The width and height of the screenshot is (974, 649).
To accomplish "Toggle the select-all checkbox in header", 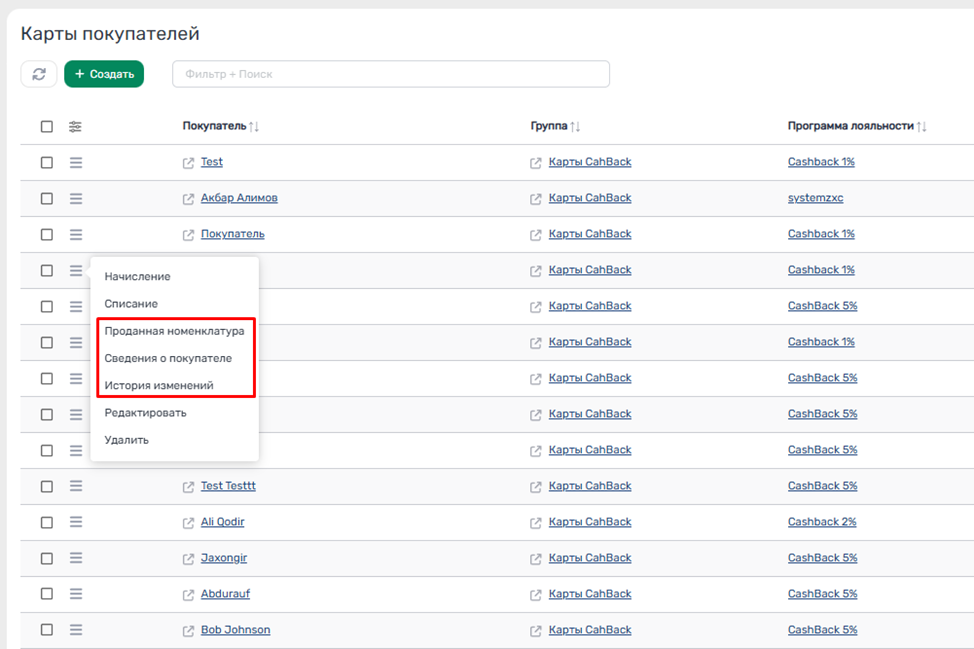I will pyautogui.click(x=47, y=127).
